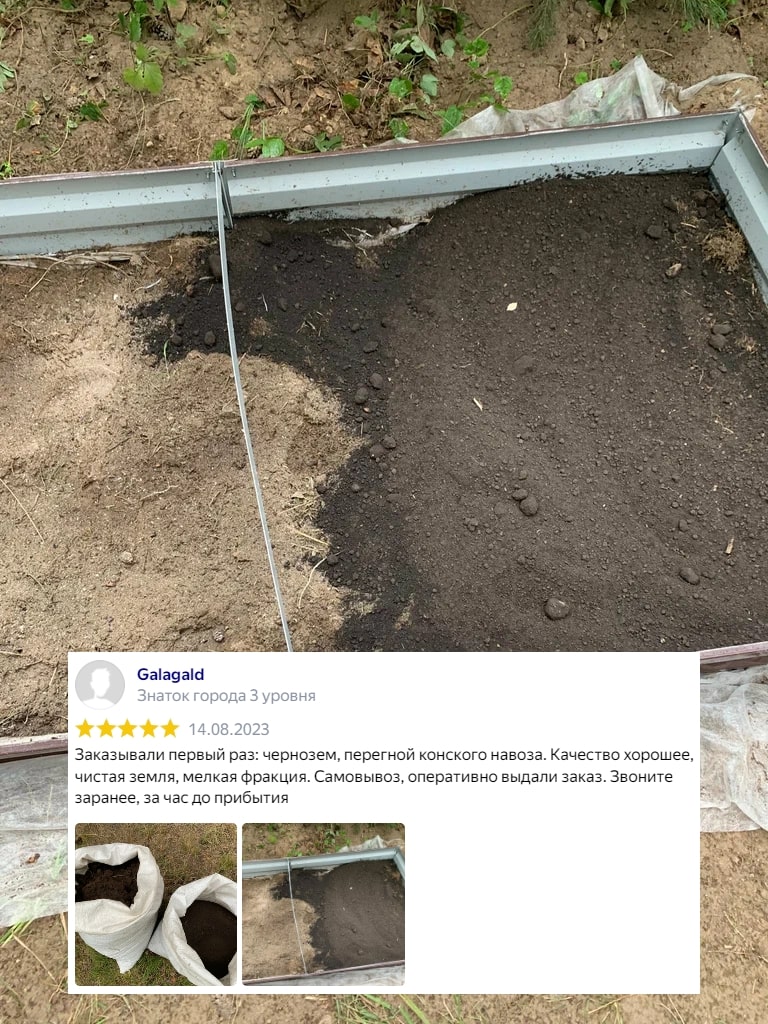Viewport: 768px width, 1024px height.
Task: Select the fourth yellow rating star
Action: point(149,729)
